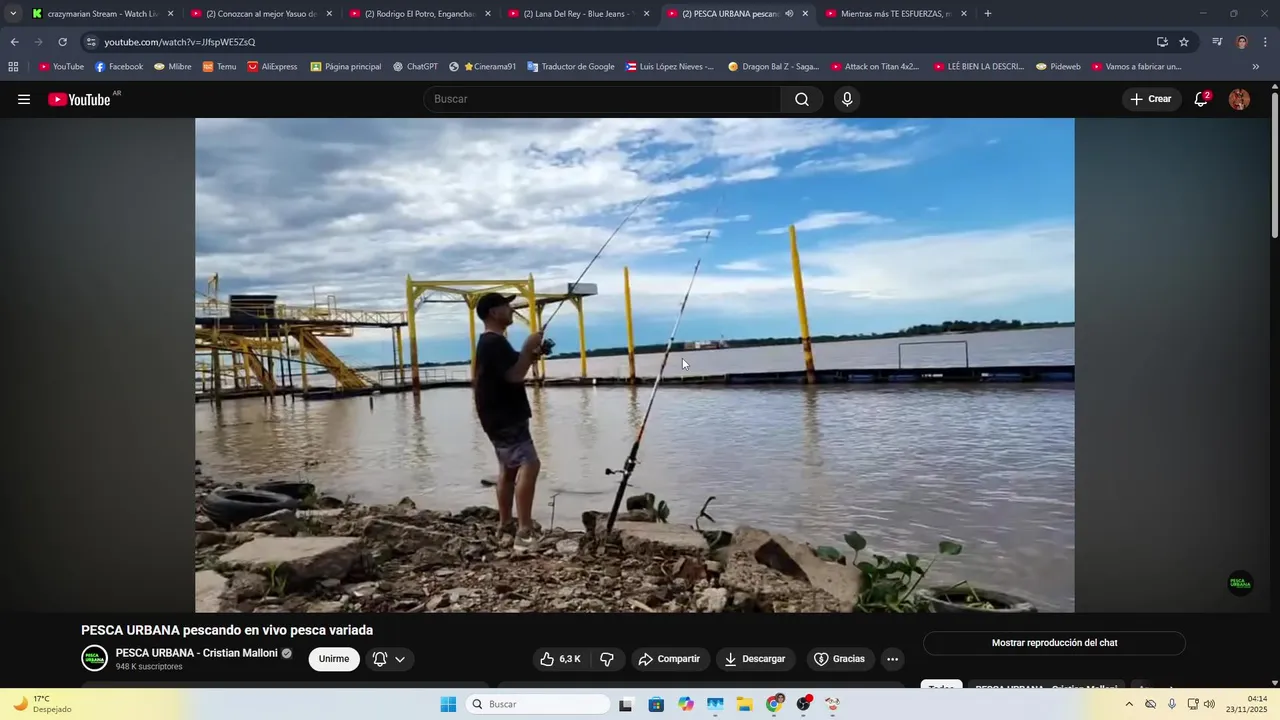The height and width of the screenshot is (720, 1280).
Task: Mute the PESCA URBANA tab audio icon
Action: pos(789,14)
